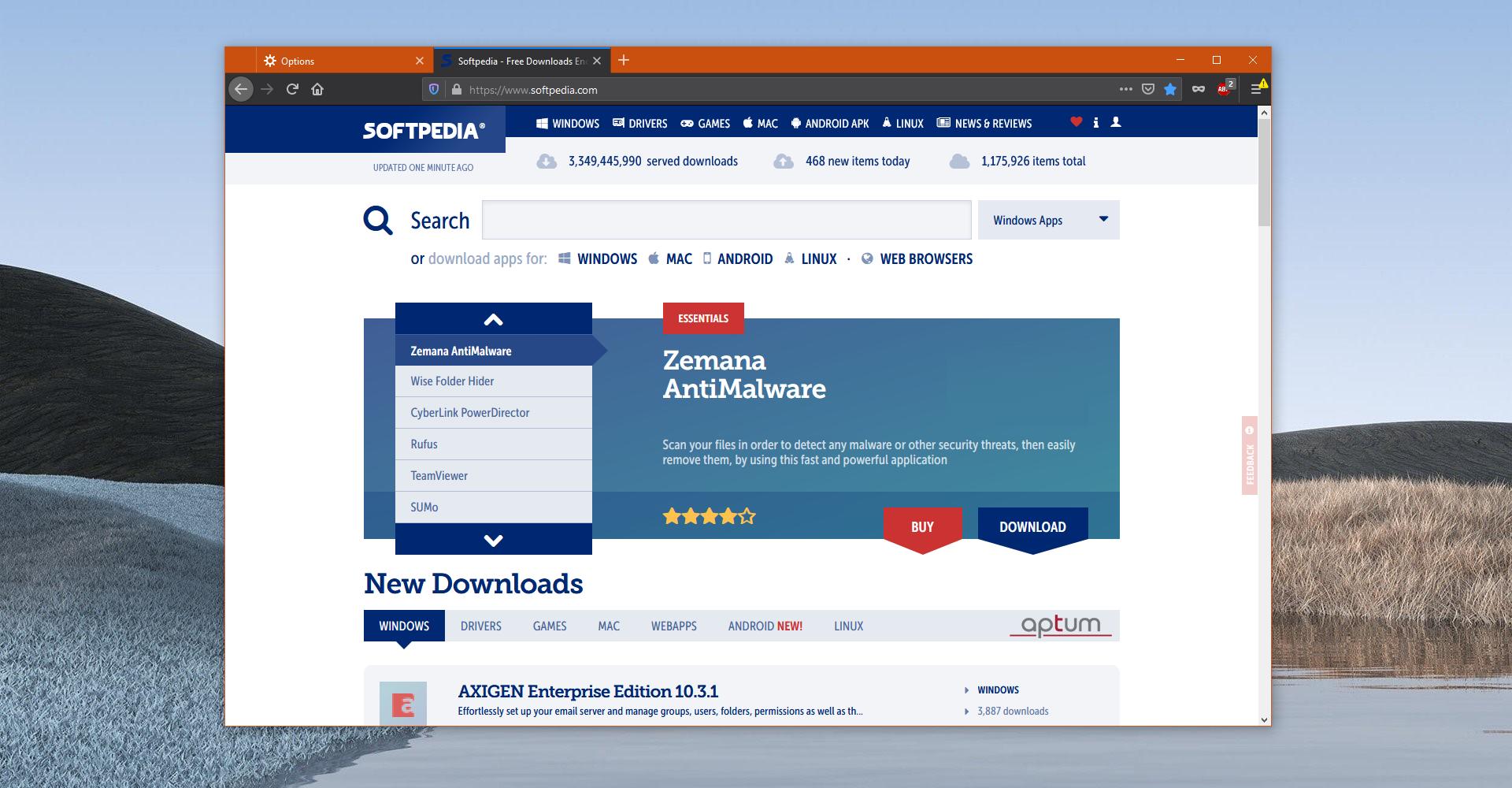
Task: Save page to Pocket icon
Action: pyautogui.click(x=1148, y=89)
